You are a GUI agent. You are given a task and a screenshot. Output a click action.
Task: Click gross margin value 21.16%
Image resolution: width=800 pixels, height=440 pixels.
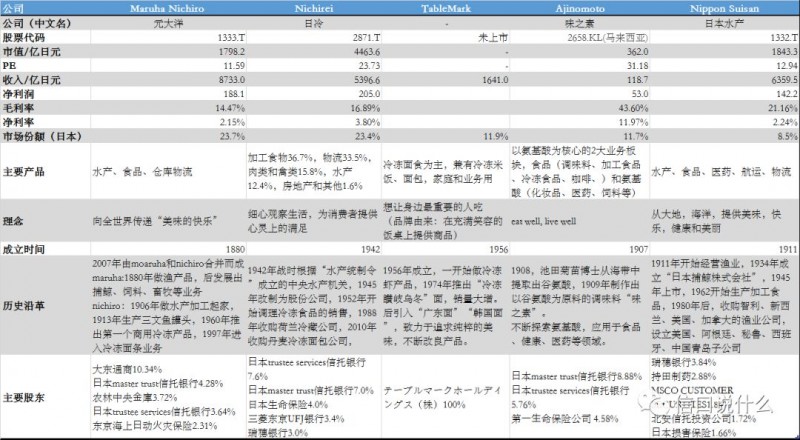point(783,108)
